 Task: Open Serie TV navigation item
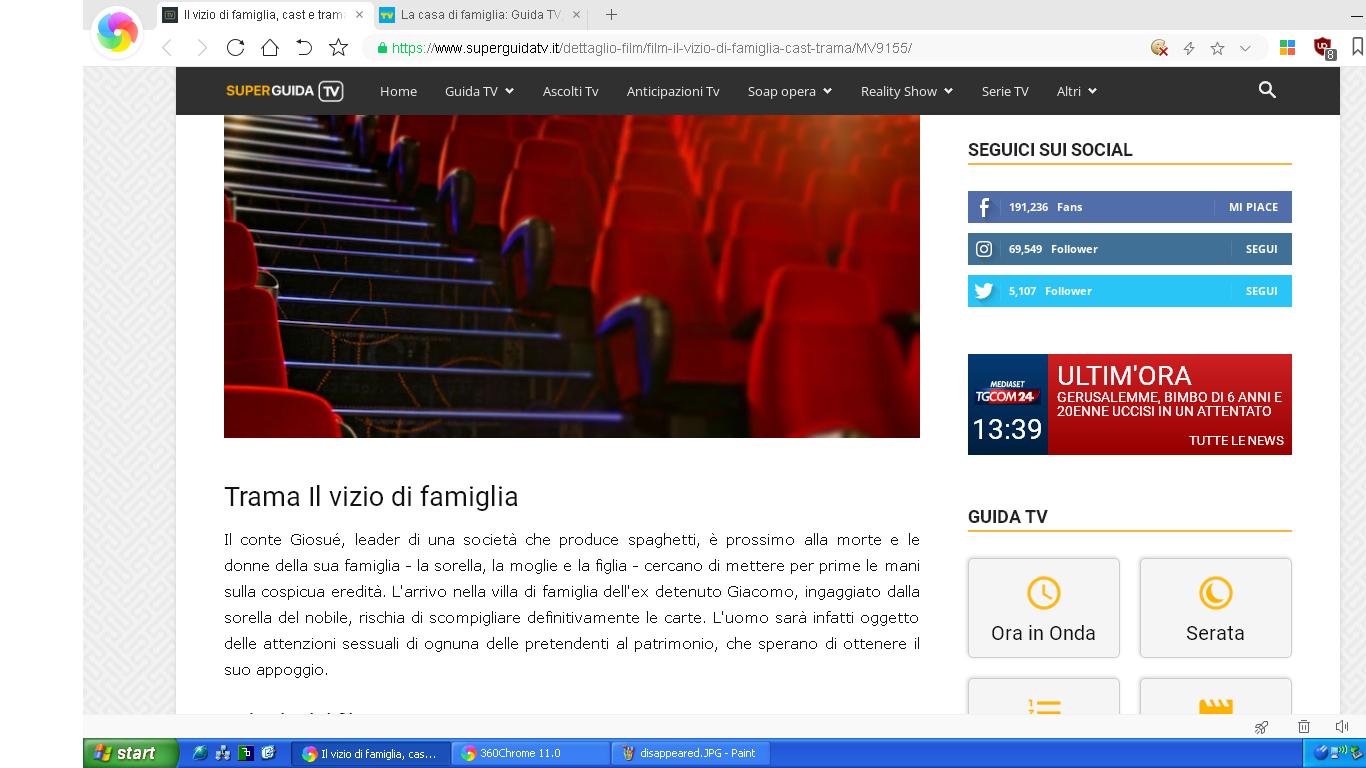(x=1005, y=91)
